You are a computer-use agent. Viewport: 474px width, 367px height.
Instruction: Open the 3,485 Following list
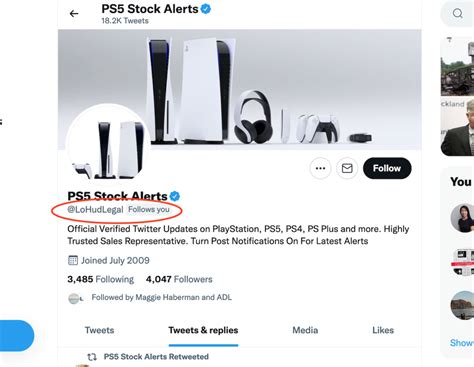pos(100,279)
